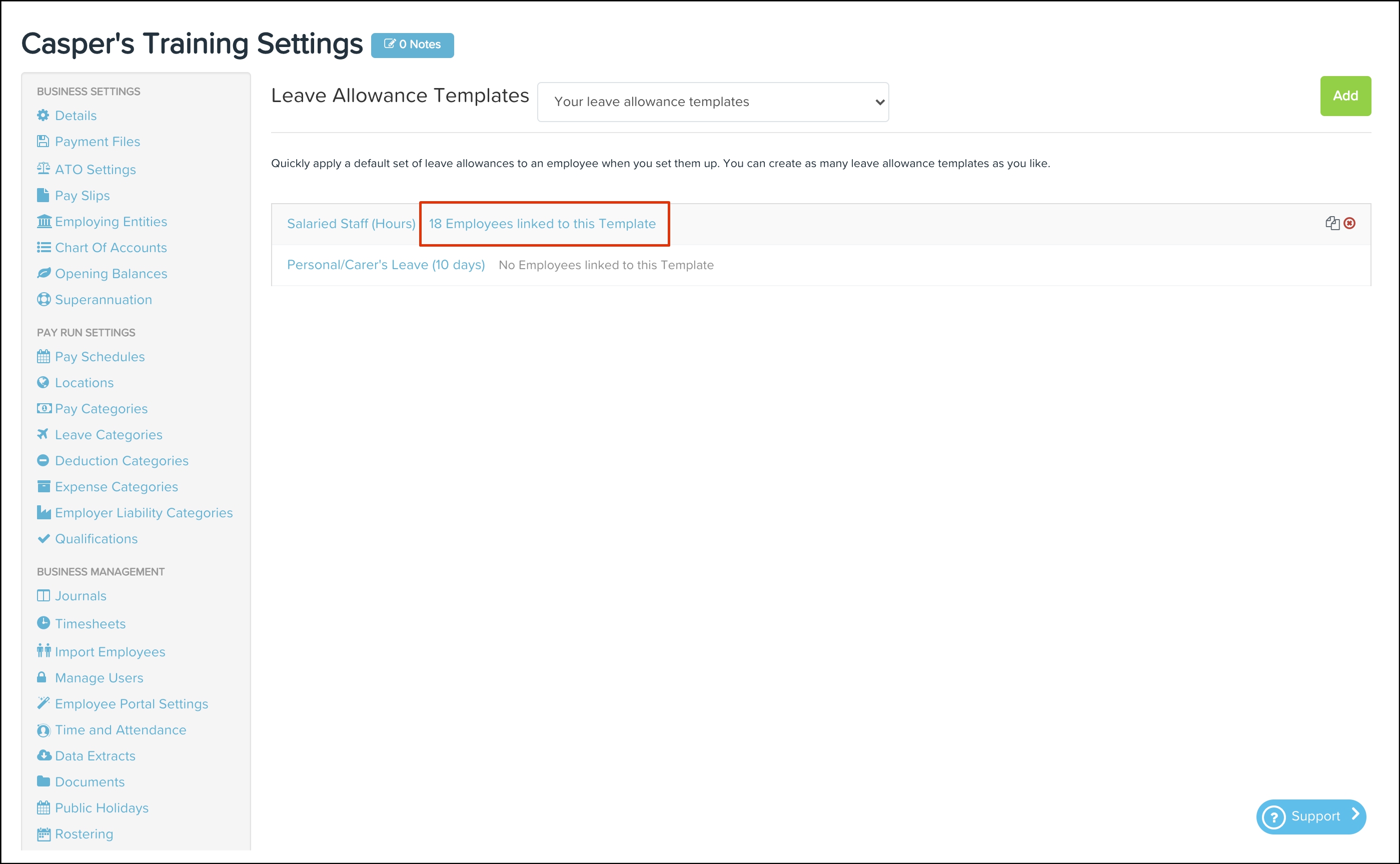Screen dimensions: 1400x864
Task: View 18 Employees linked to this Template
Action: [x=542, y=224]
